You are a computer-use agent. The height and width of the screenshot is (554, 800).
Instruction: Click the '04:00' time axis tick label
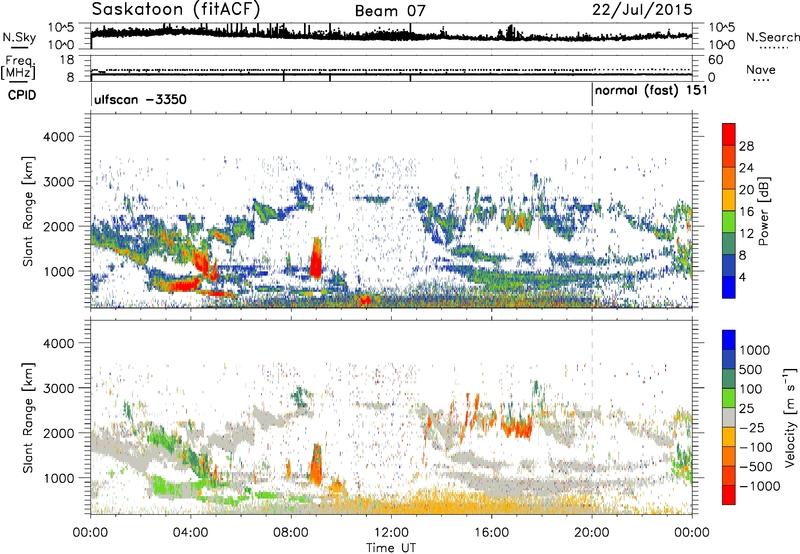(191, 533)
